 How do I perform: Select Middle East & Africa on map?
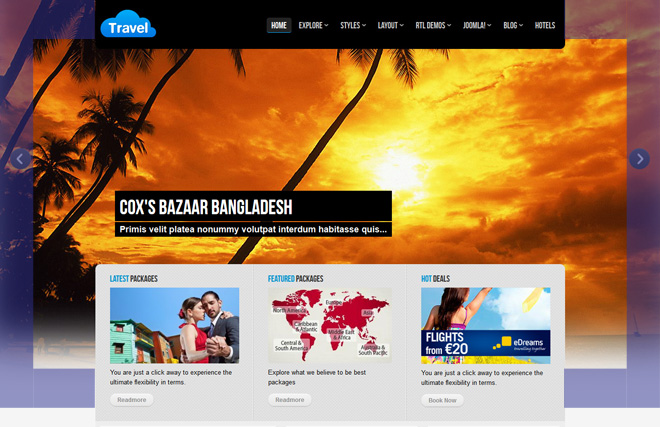click(x=341, y=335)
